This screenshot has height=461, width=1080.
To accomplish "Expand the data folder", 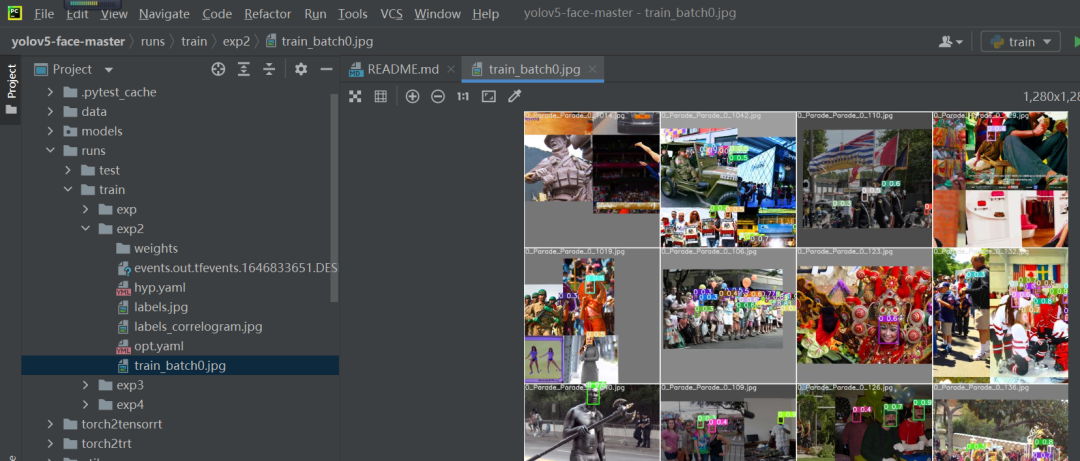I will pos(50,112).
